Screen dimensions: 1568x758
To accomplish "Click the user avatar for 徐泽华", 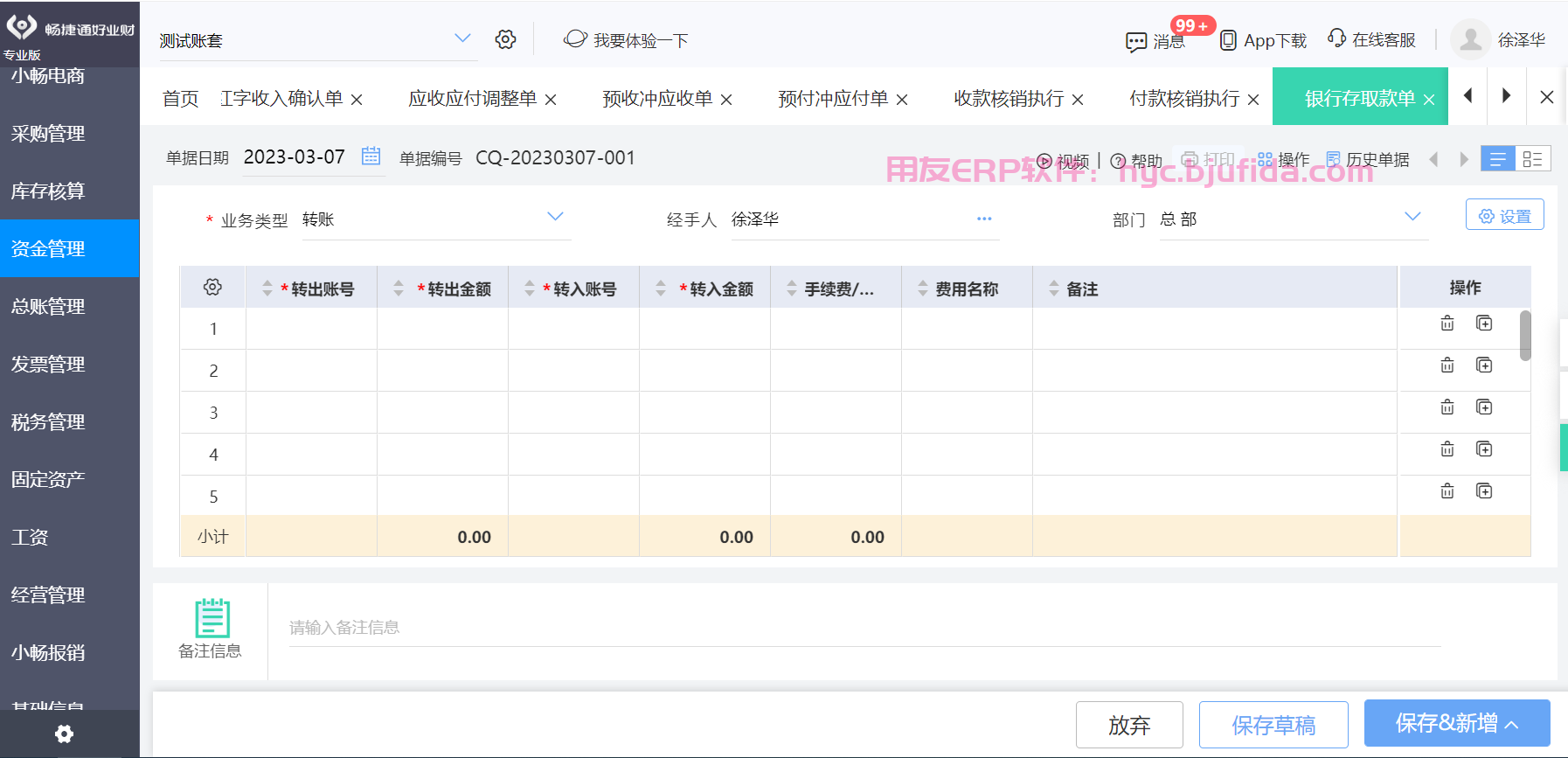I will pyautogui.click(x=1471, y=39).
